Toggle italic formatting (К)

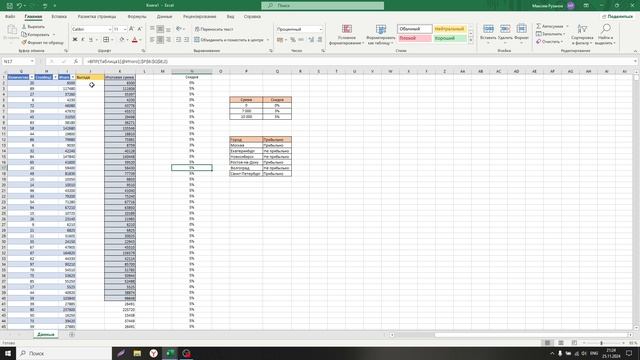[x=83, y=40]
